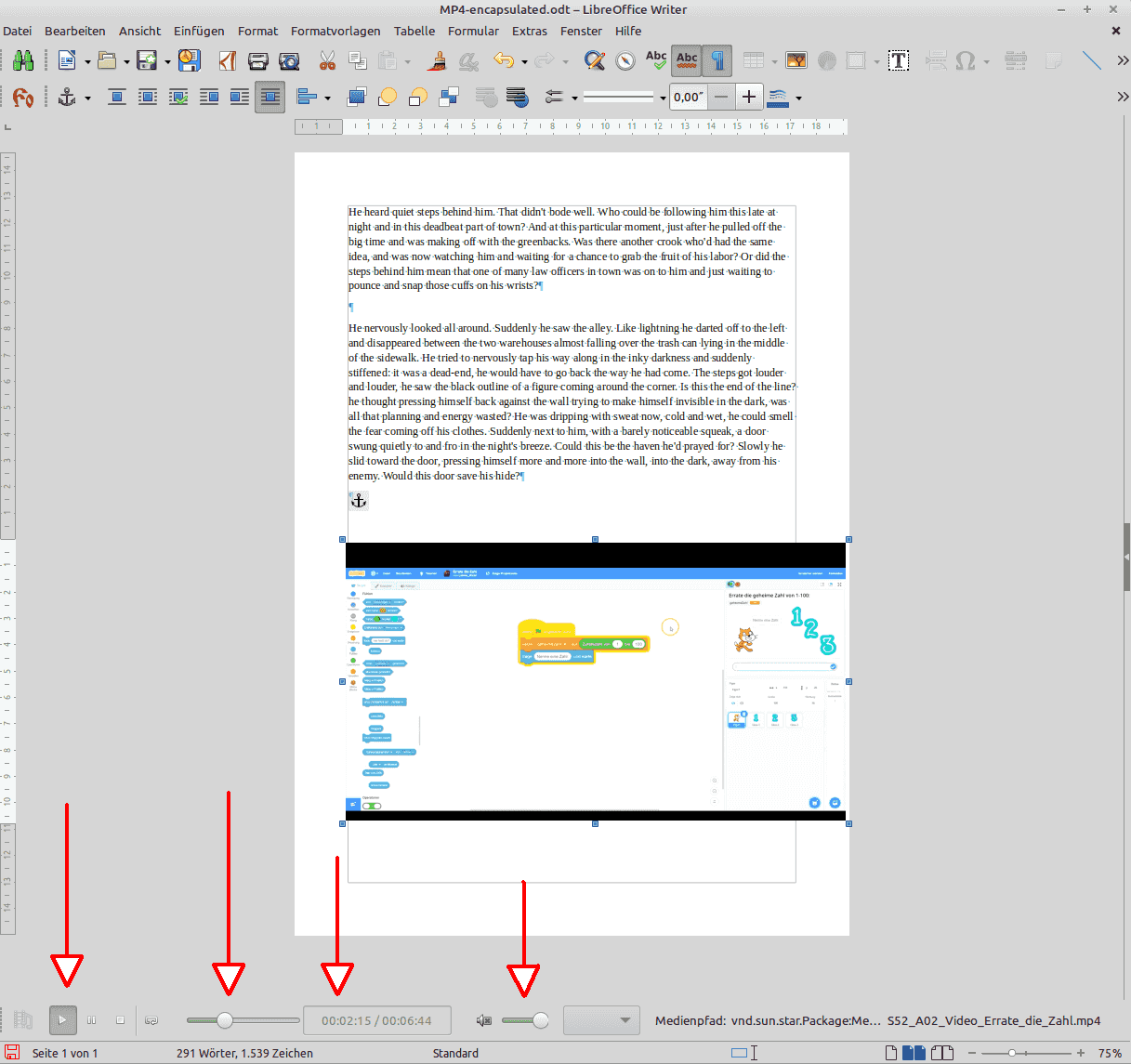Mute the media player audio
The image size is (1131, 1064).
pos(483,1020)
